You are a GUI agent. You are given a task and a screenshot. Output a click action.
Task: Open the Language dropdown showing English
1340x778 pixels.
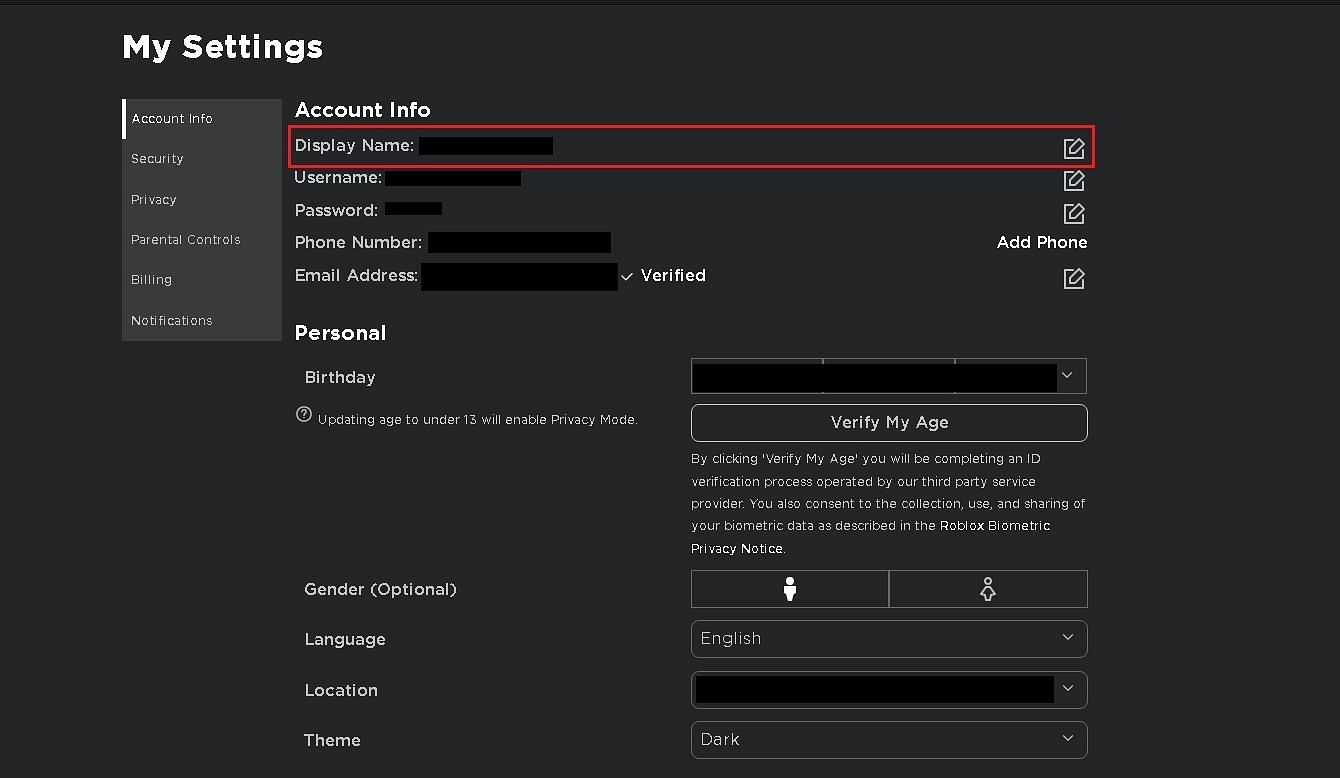point(888,639)
